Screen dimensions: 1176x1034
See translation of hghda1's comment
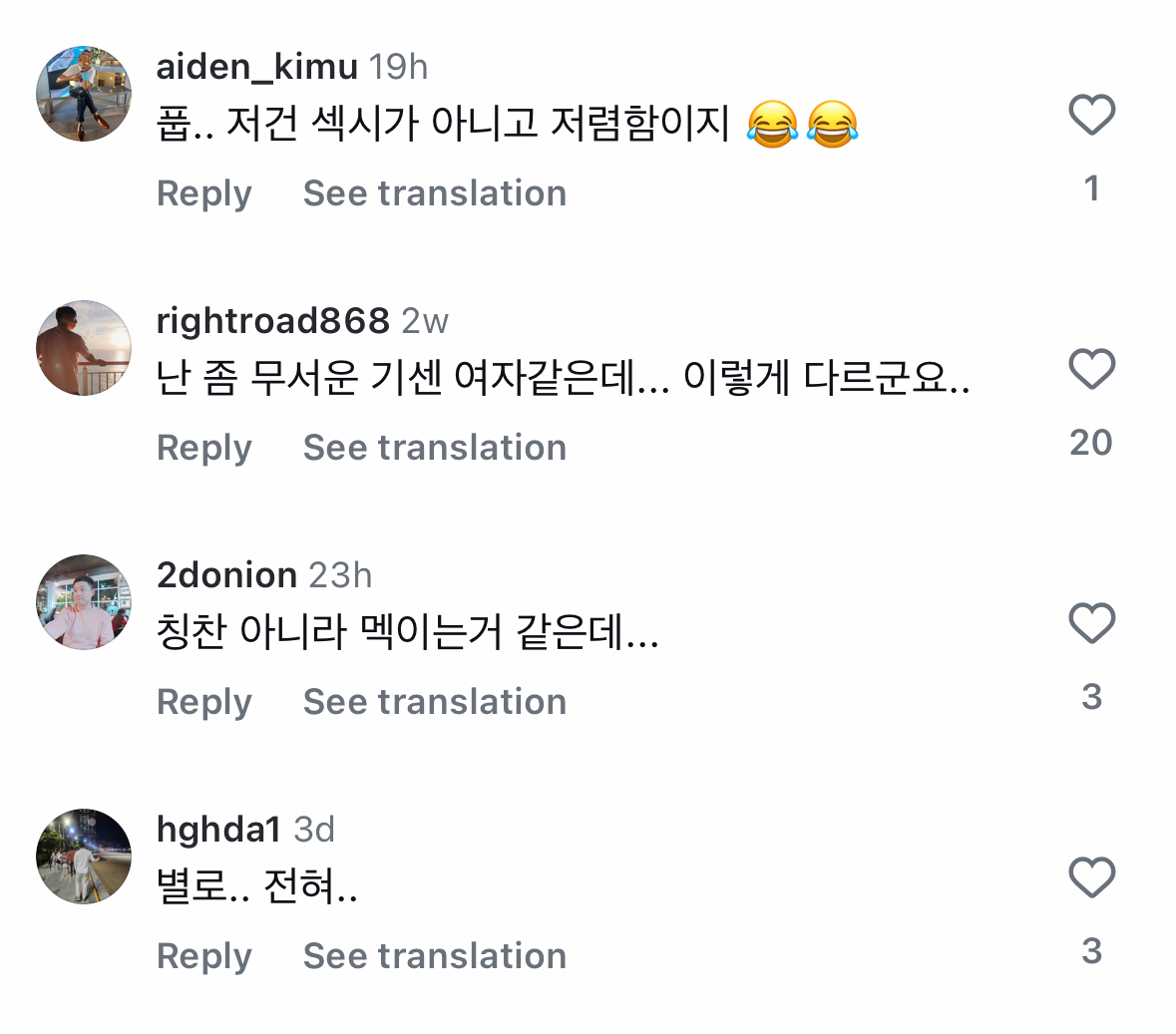click(x=435, y=956)
